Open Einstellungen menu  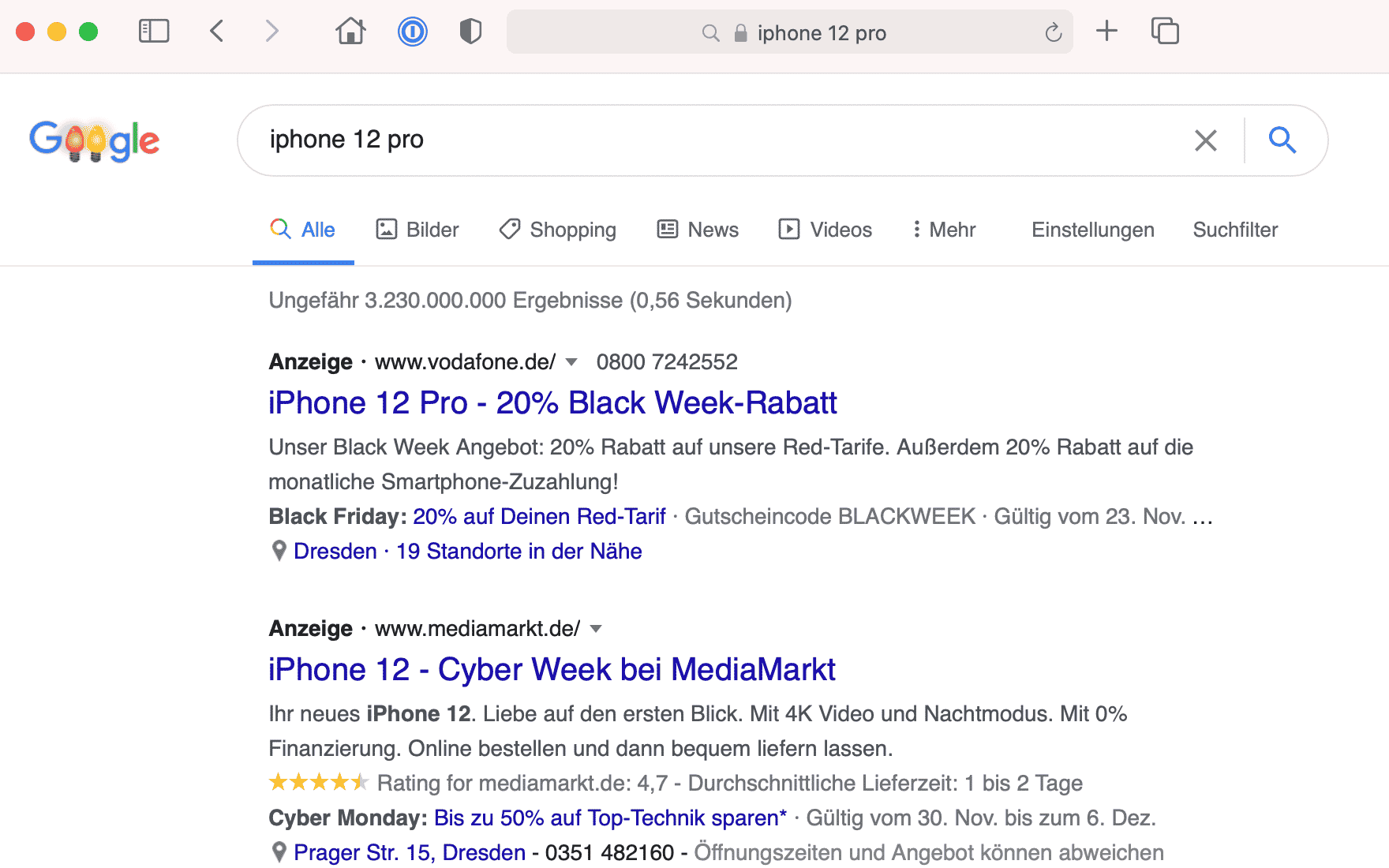1093,230
